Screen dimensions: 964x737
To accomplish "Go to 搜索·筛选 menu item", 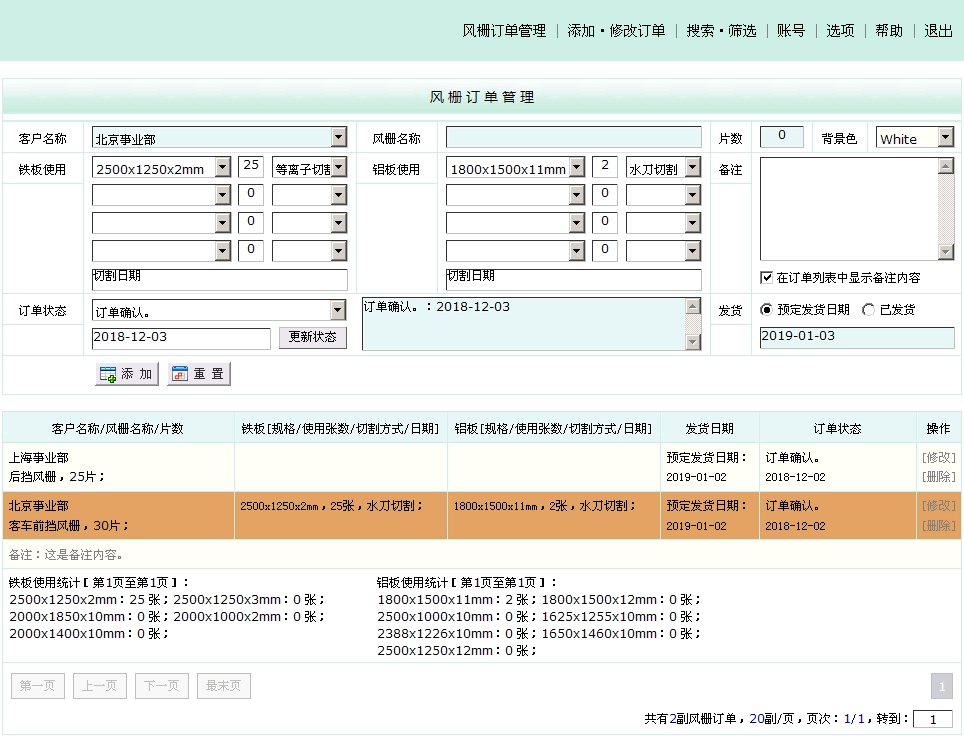I will click(721, 31).
